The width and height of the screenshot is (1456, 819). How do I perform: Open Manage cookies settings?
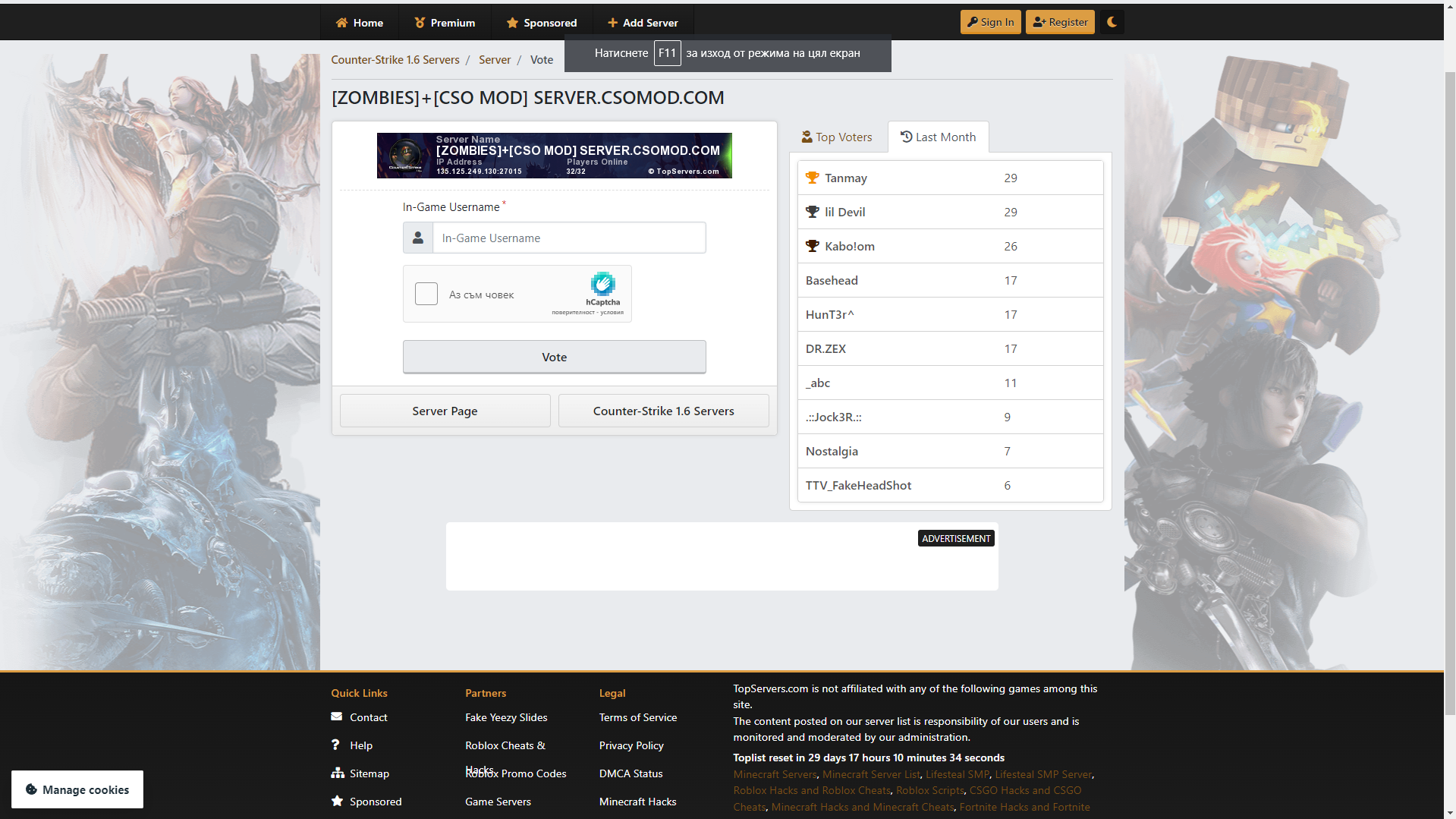click(x=77, y=789)
